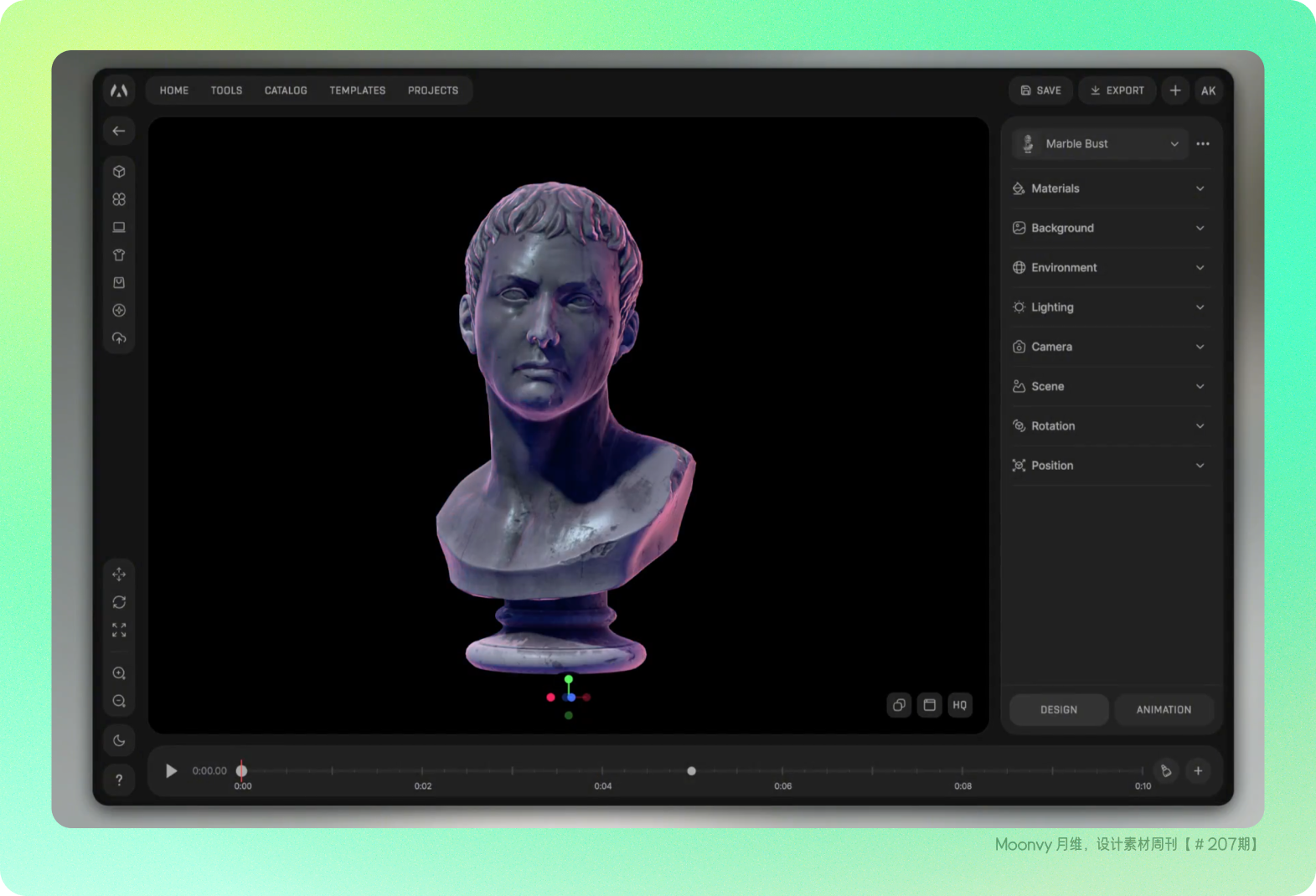Image resolution: width=1316 pixels, height=896 pixels.
Task: Click the timeline playhead at 0:00
Action: [242, 770]
